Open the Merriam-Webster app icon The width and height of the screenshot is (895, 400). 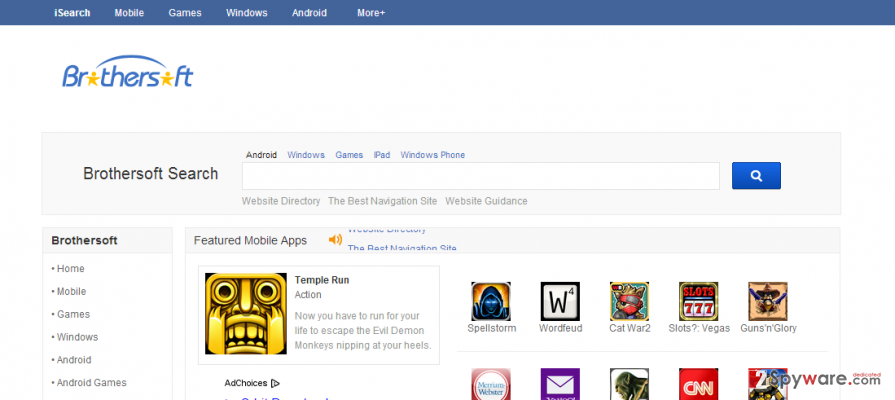[491, 384]
